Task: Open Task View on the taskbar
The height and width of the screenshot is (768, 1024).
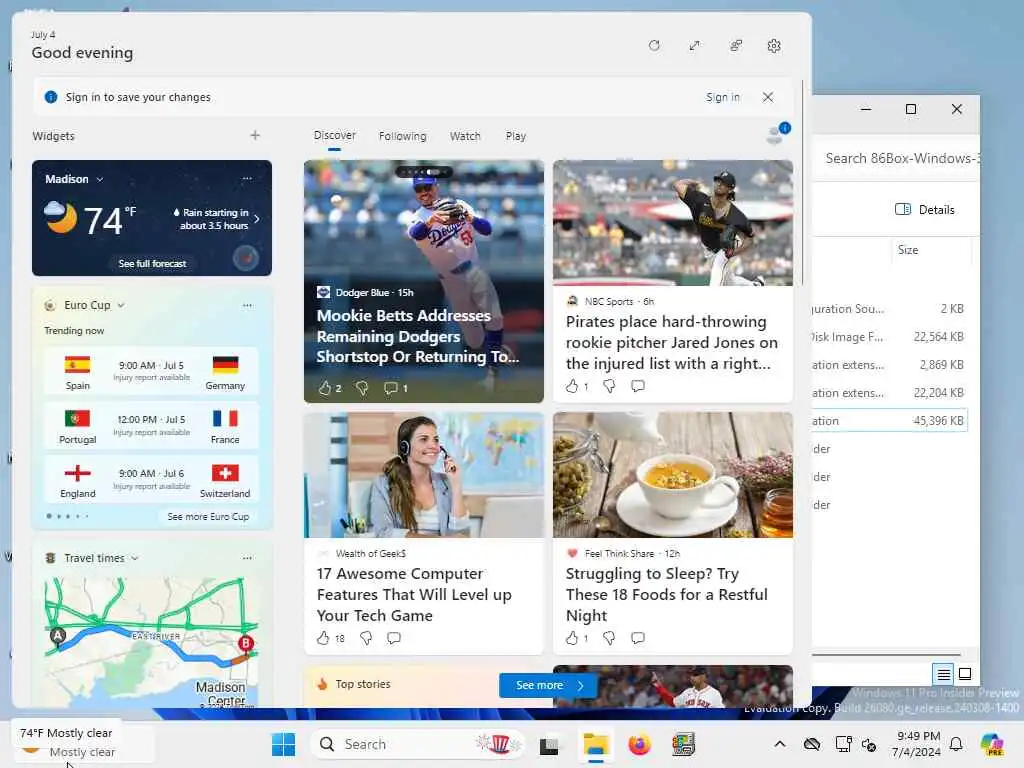Action: (x=549, y=744)
